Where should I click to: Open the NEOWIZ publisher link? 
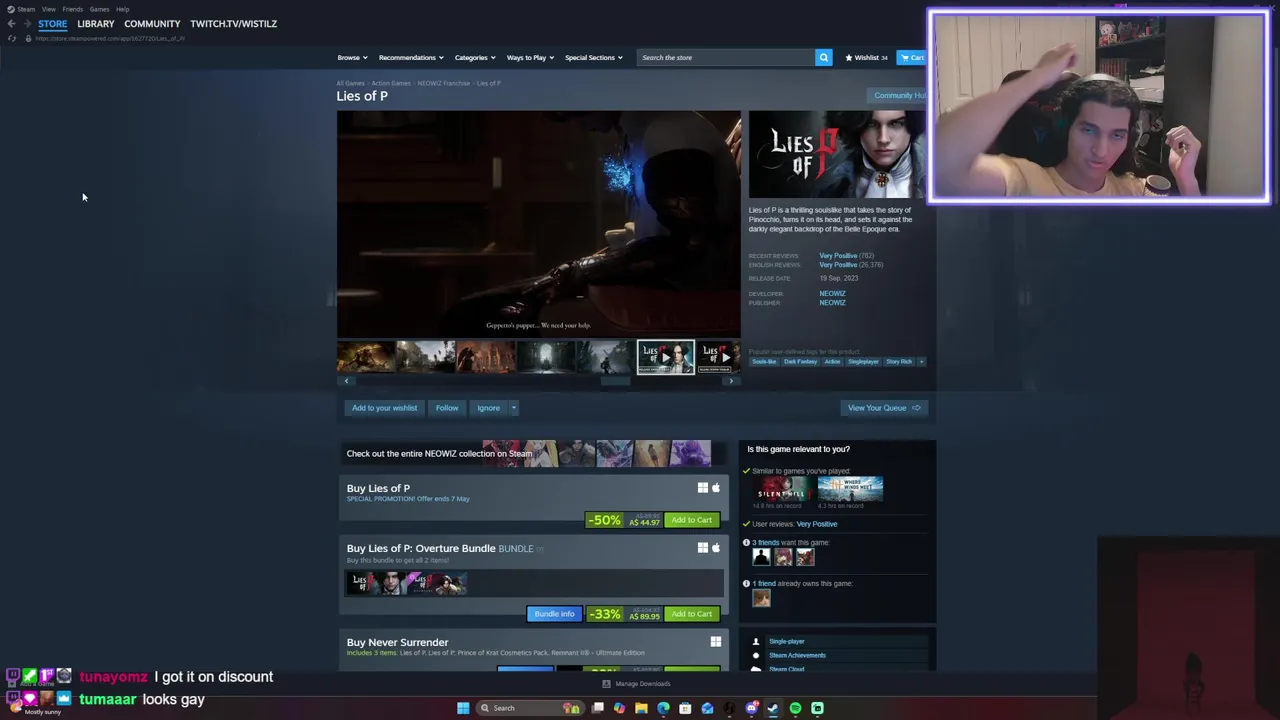(832, 302)
